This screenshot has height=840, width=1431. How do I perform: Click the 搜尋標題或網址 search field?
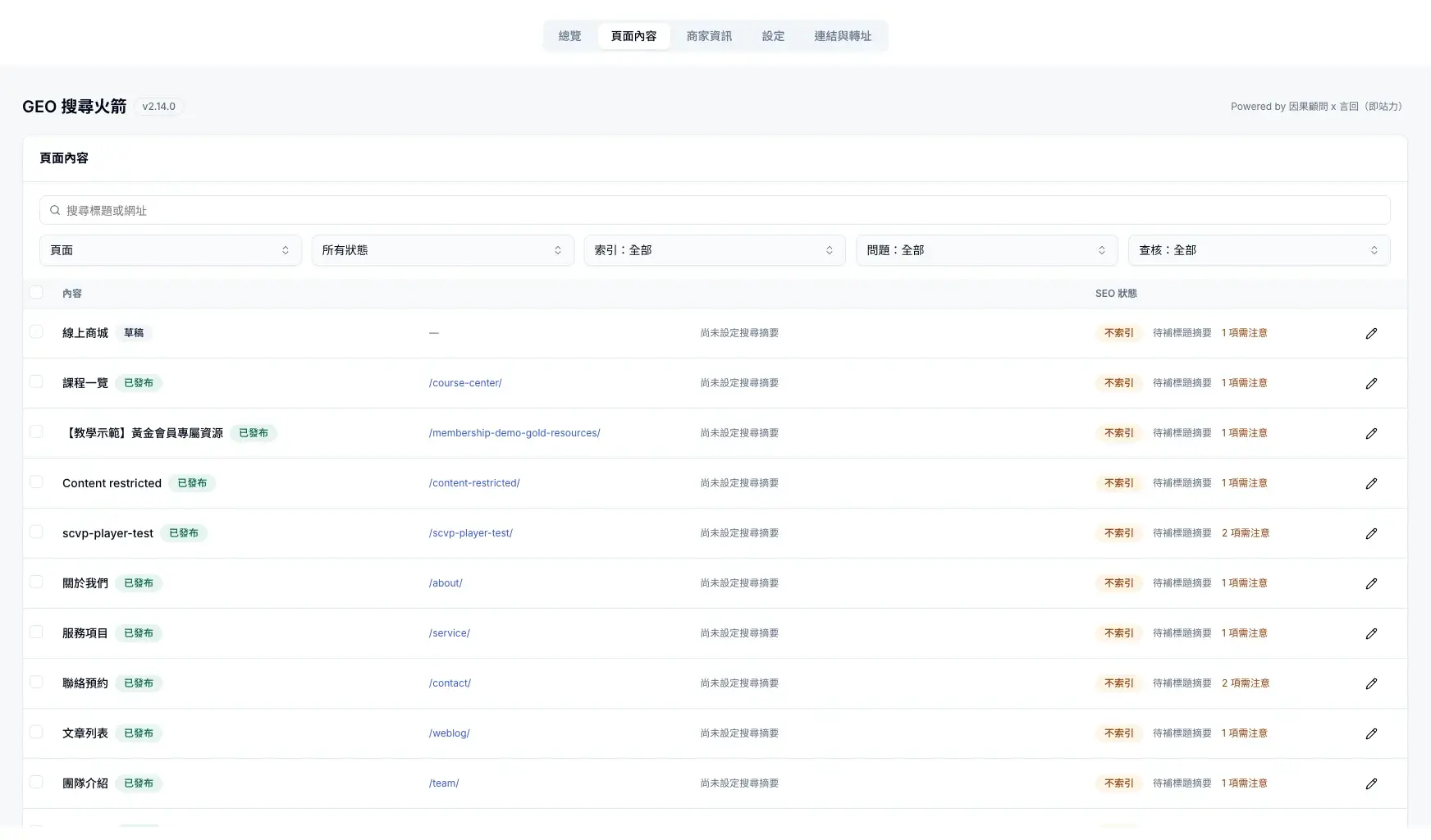click(x=715, y=210)
